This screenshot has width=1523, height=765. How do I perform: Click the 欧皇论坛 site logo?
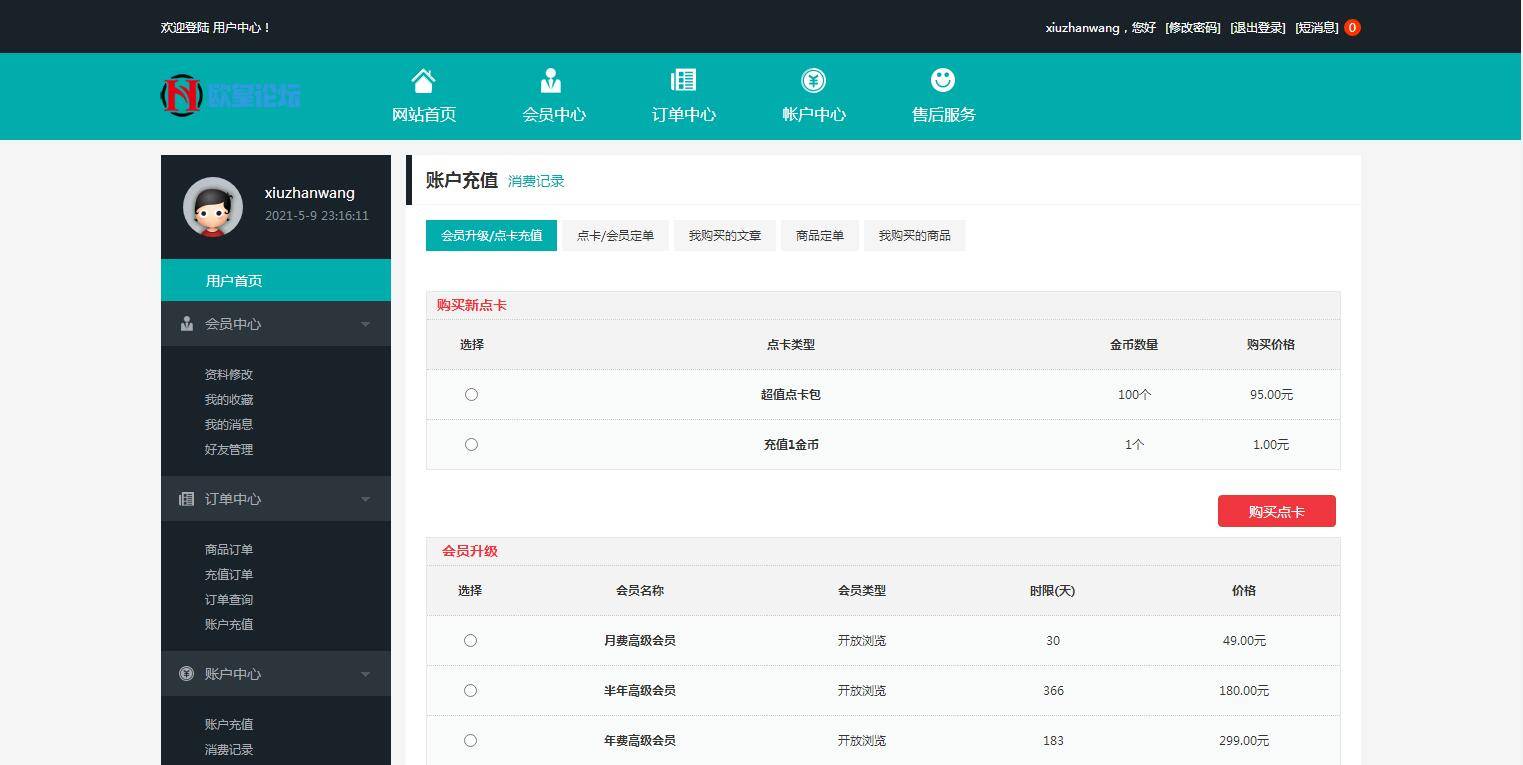point(230,95)
